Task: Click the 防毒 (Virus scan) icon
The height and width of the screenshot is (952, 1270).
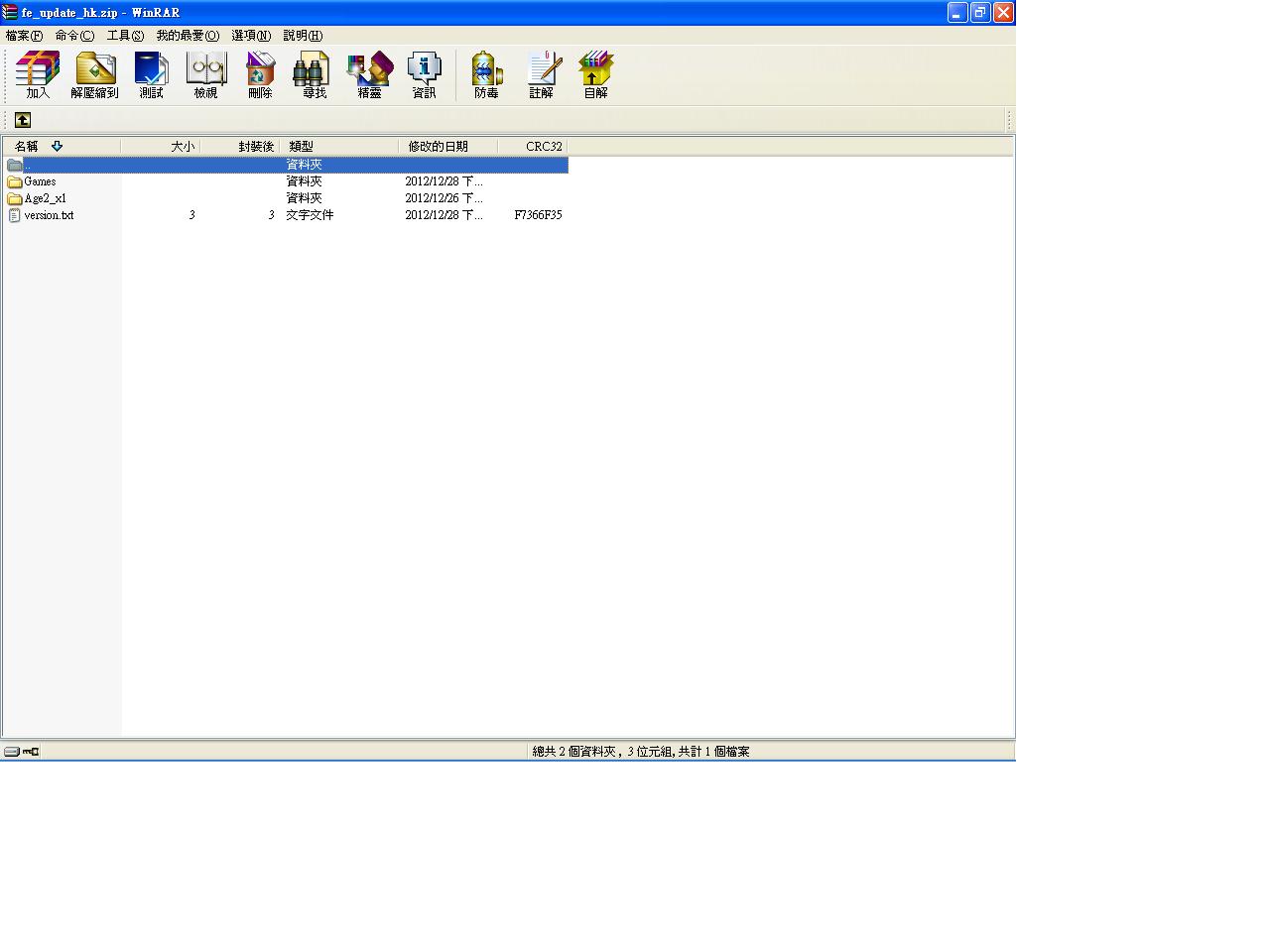Action: [x=486, y=74]
